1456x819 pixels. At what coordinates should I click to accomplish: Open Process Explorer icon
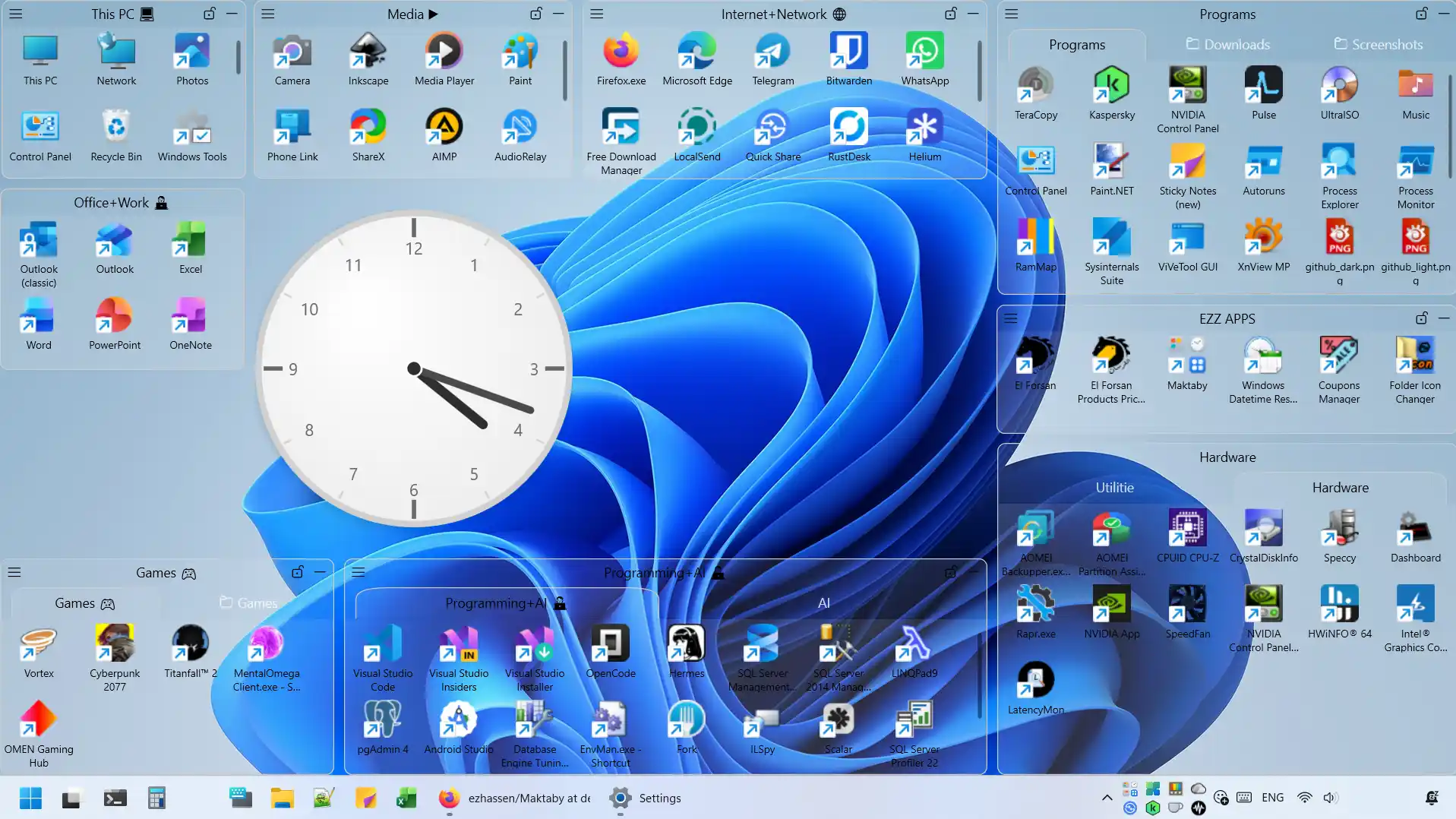click(1340, 176)
